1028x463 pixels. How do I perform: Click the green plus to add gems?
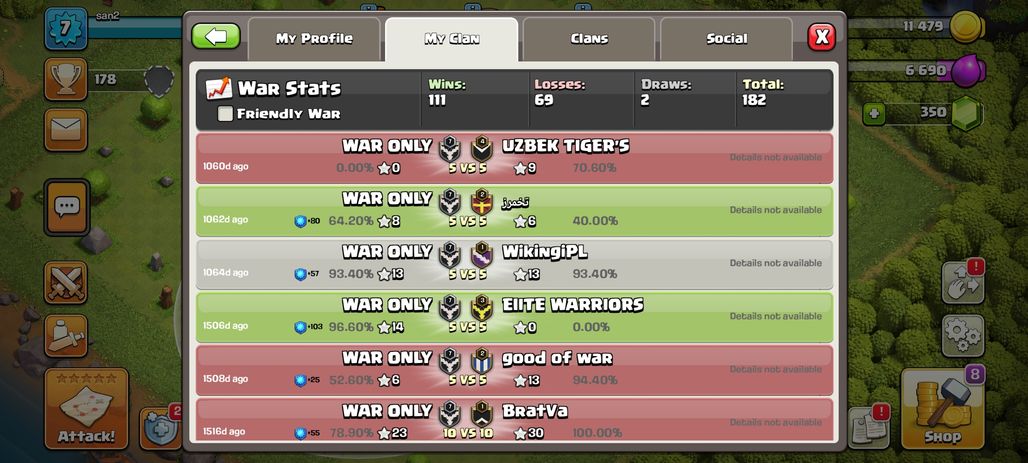point(873,113)
